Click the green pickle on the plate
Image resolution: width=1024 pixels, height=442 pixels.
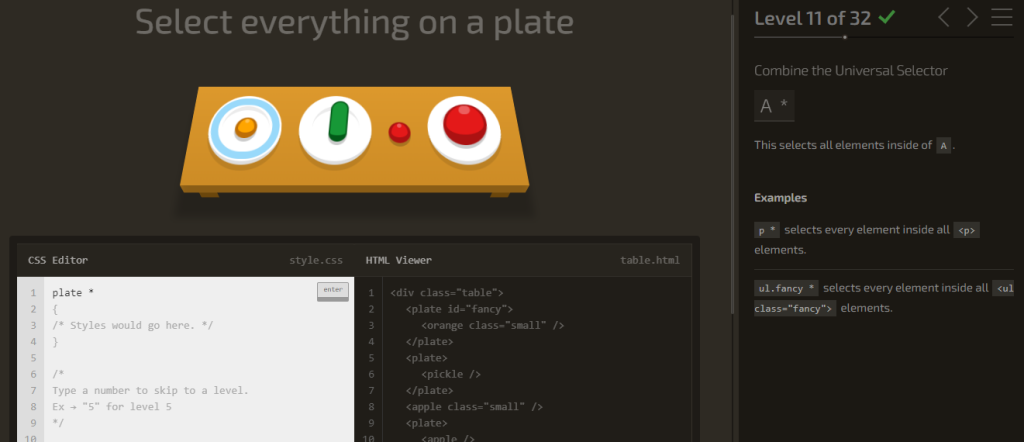(338, 121)
